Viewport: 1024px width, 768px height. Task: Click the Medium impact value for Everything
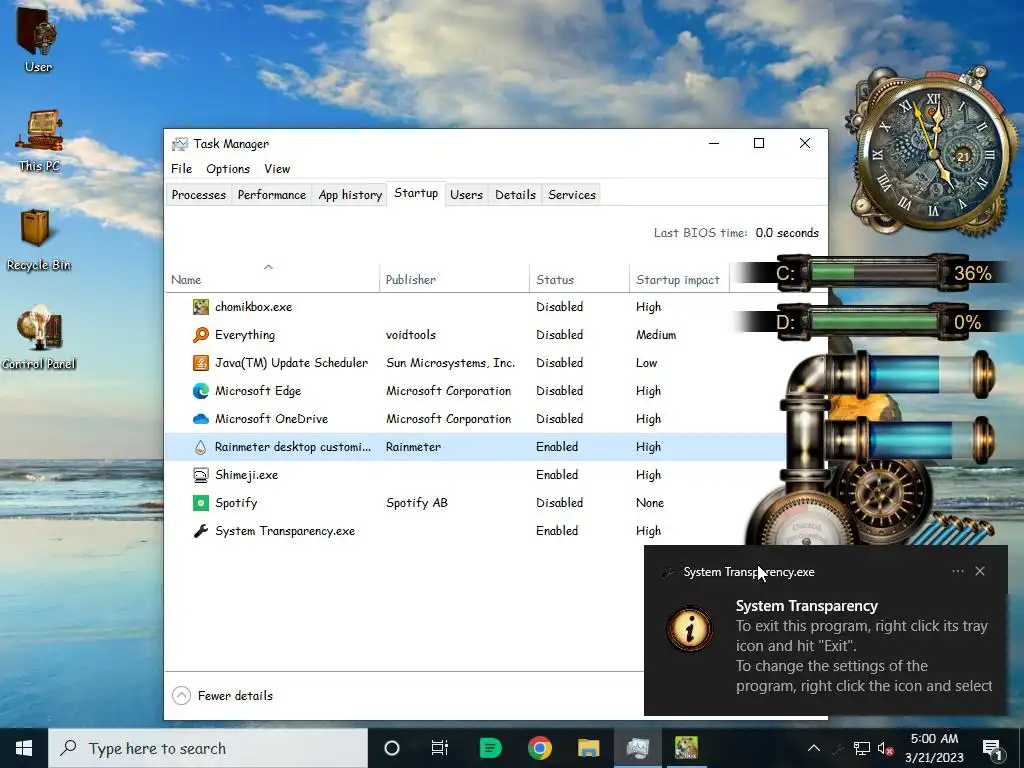pyautogui.click(x=656, y=334)
